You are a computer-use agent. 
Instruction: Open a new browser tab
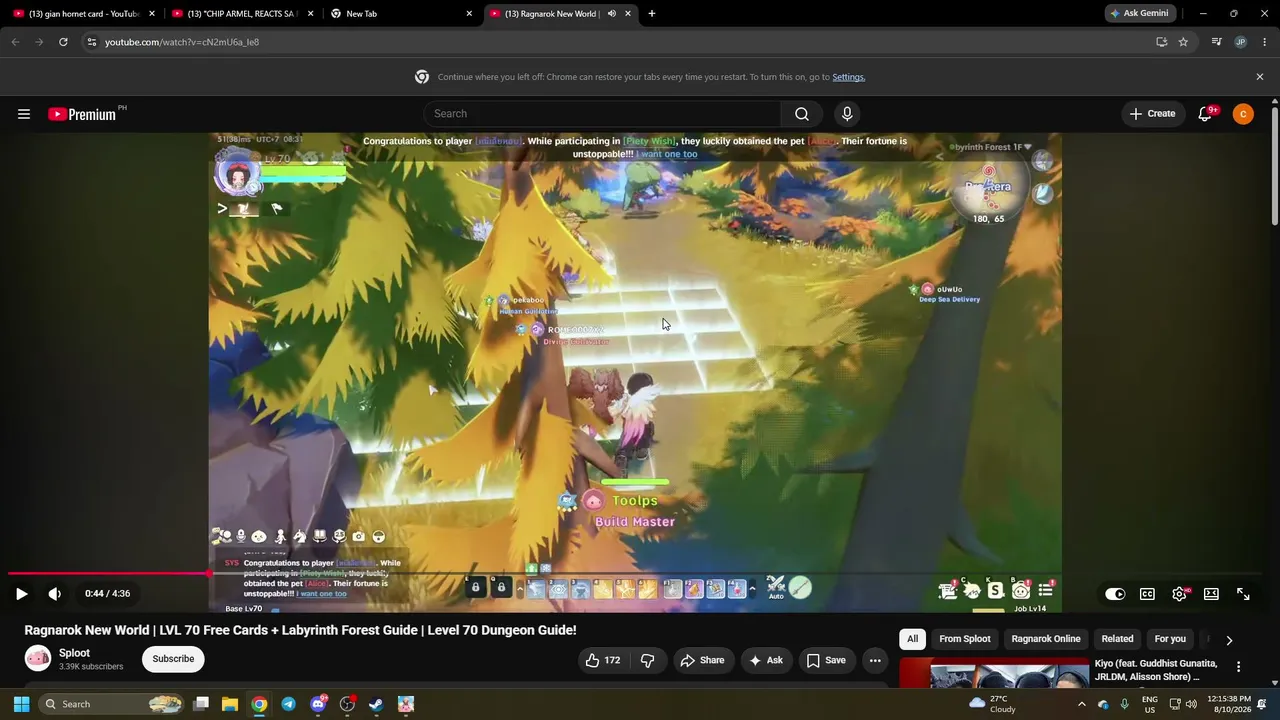coord(651,14)
